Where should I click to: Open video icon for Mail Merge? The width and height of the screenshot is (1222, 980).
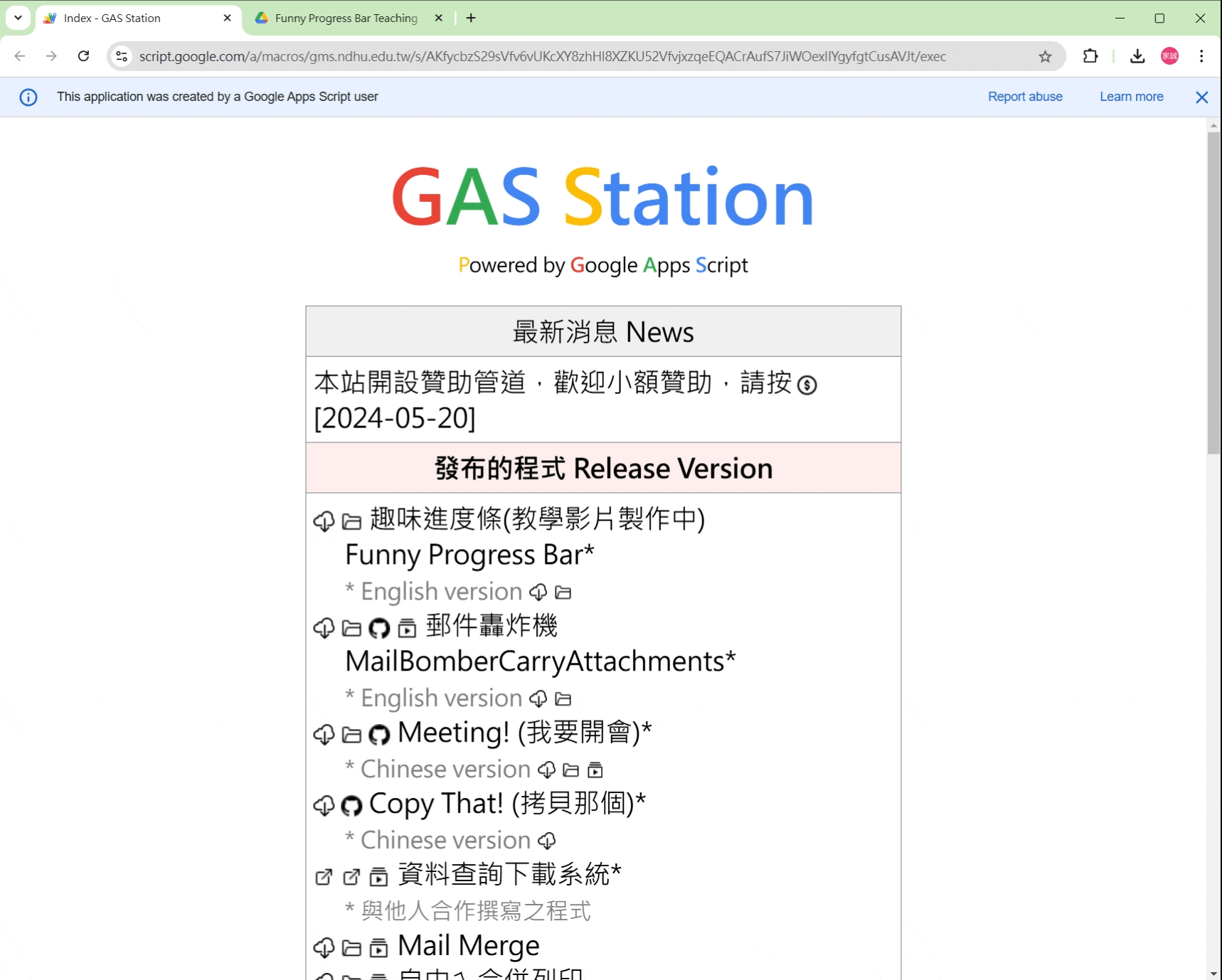click(379, 948)
